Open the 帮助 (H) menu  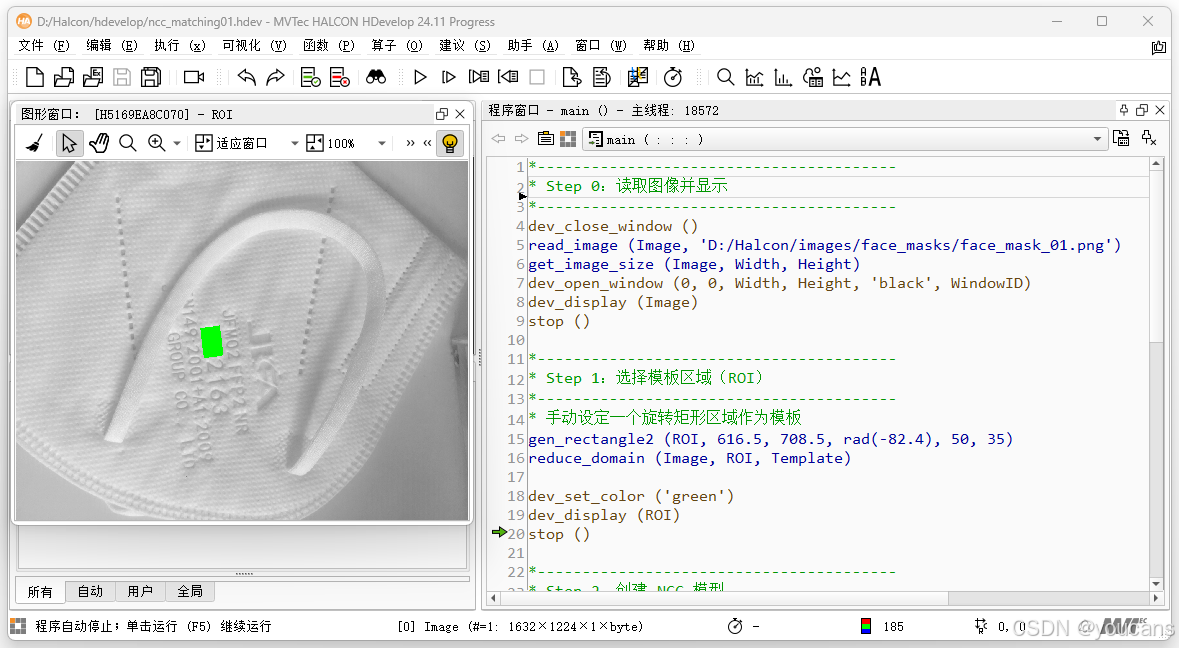pyautogui.click(x=668, y=45)
